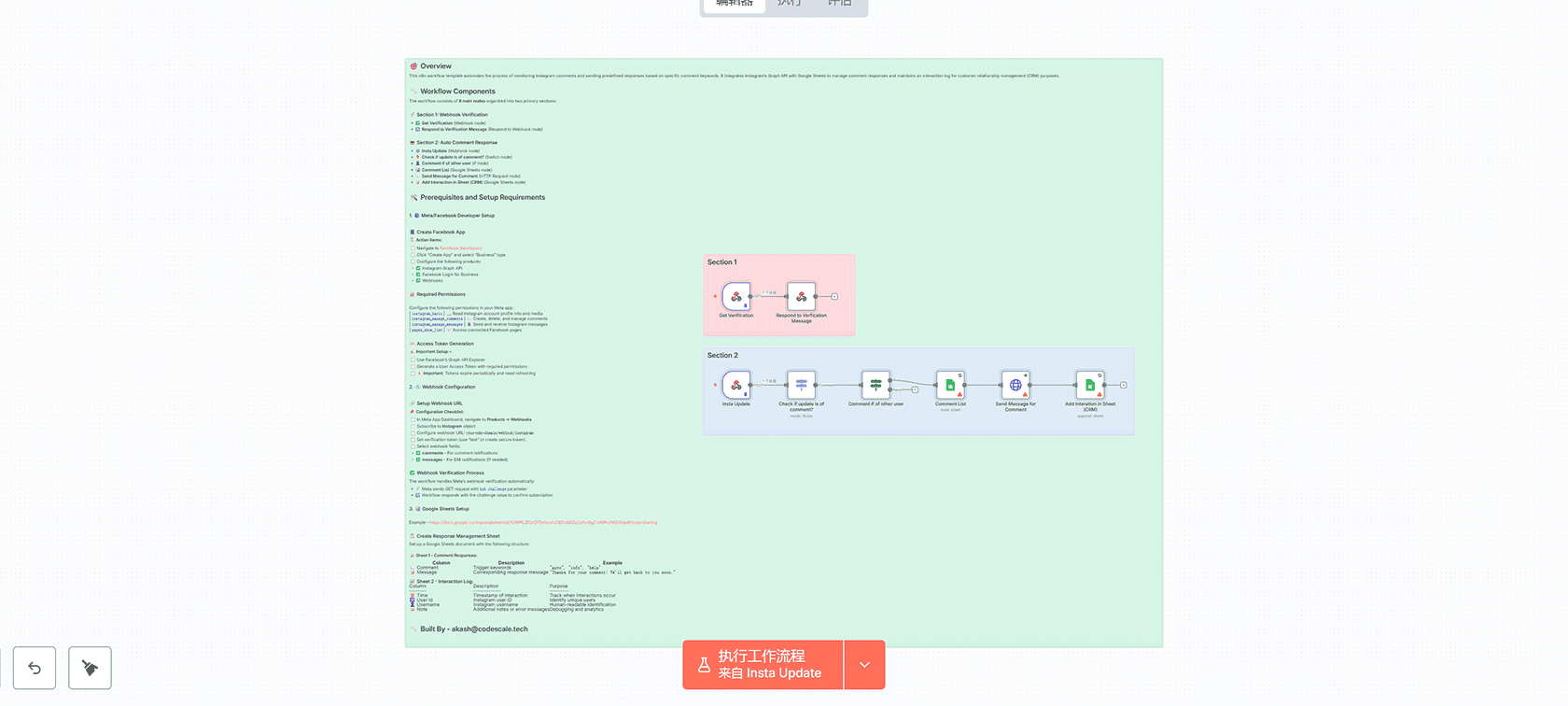Click plus connector after Add Interaction in Sheet node
Screen dimensions: 1568x706
tap(1123, 385)
